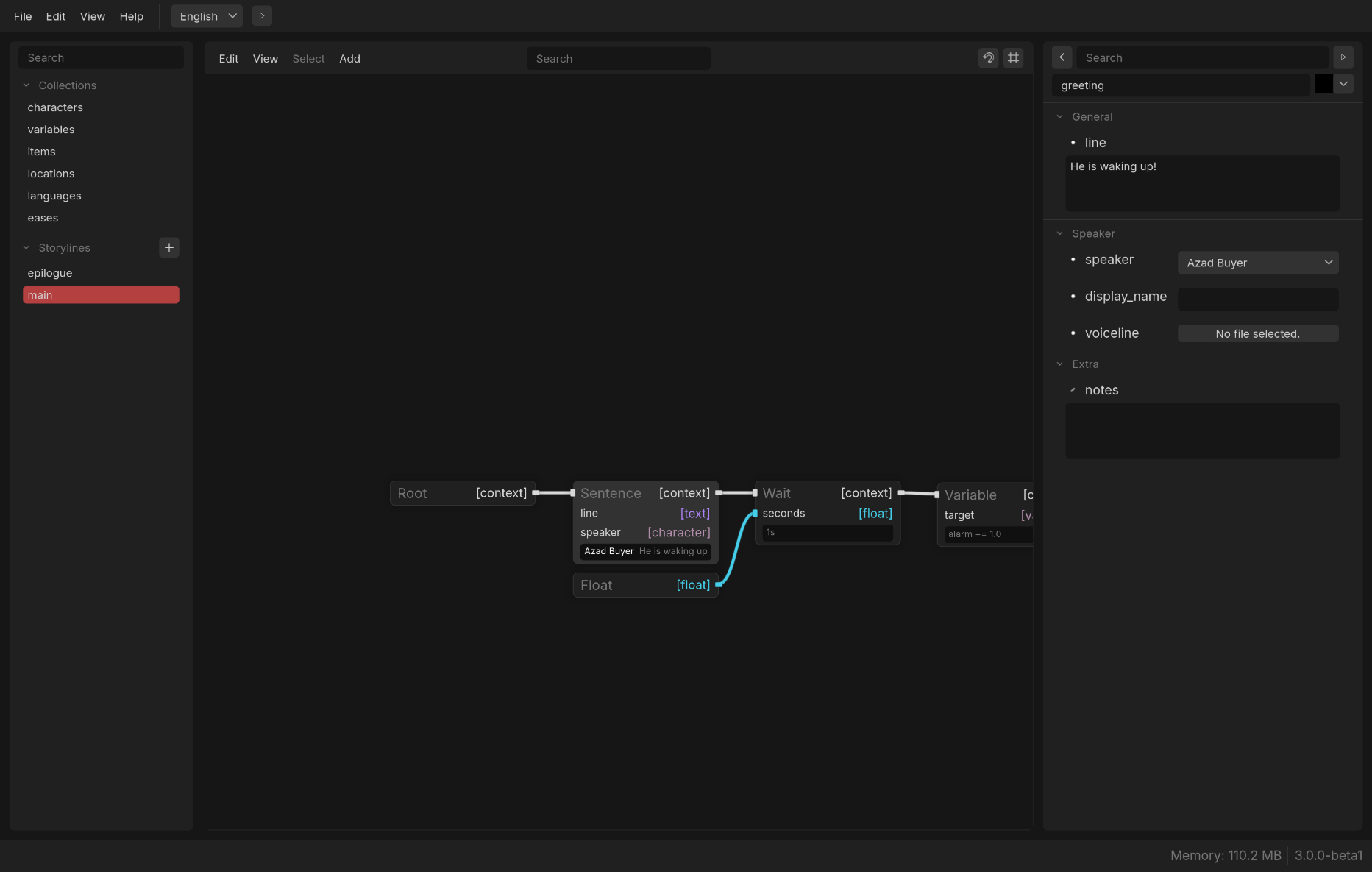This screenshot has height=872, width=1372.
Task: Open the eases collection
Action: (x=101, y=218)
